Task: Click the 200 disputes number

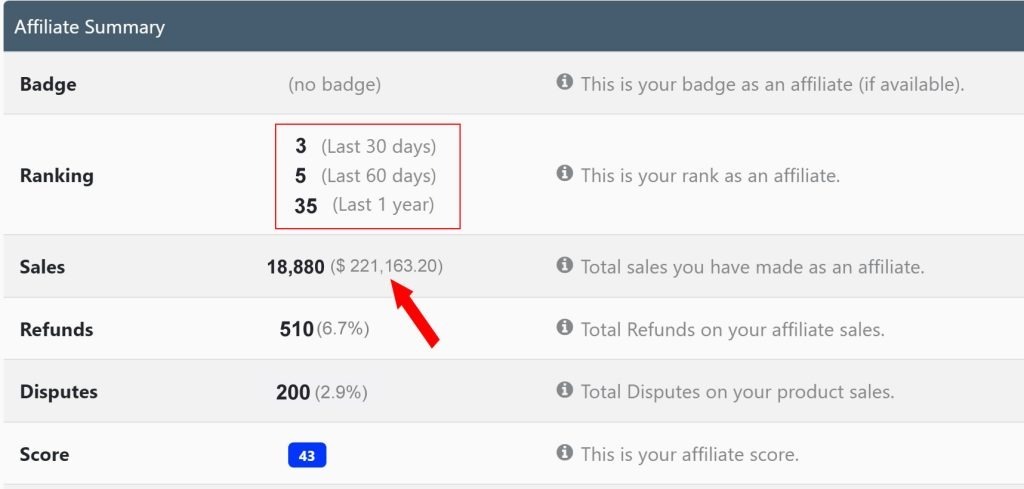Action: [x=293, y=392]
